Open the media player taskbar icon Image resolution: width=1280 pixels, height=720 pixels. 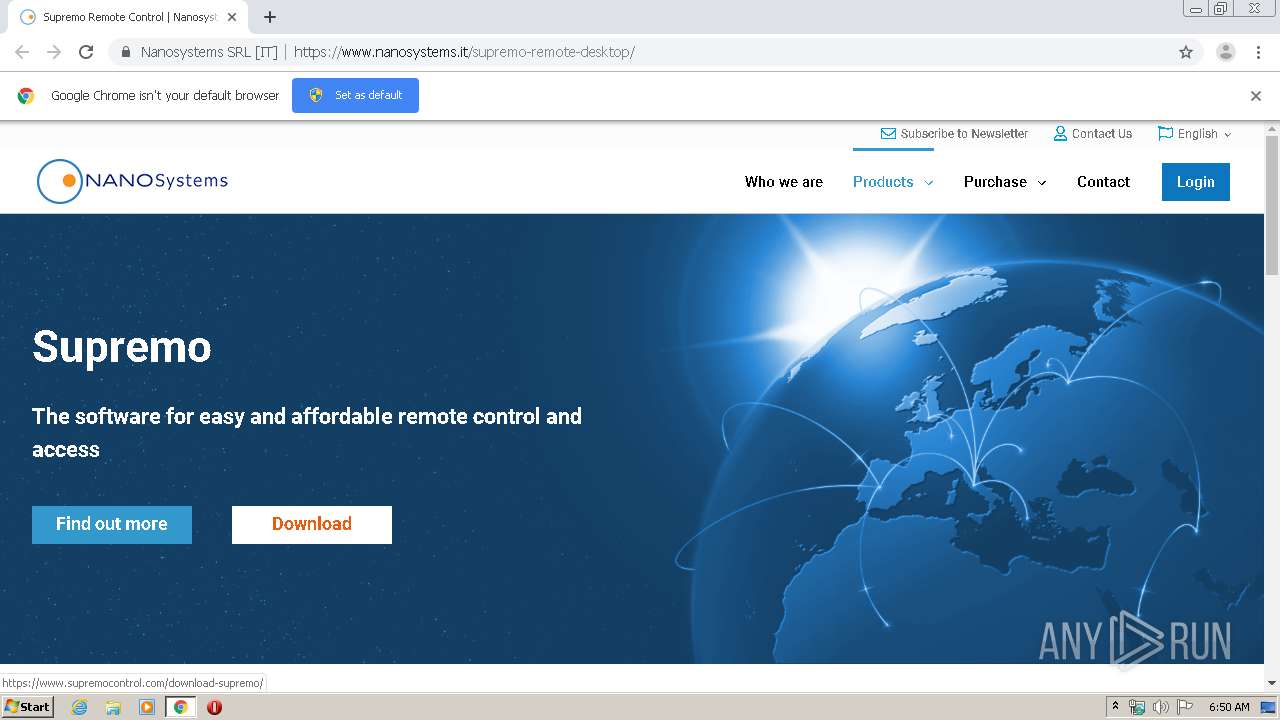(147, 707)
